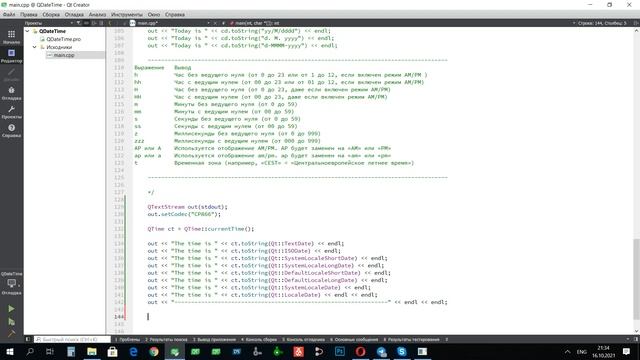640x360 pixels.
Task: Open Task View on the taskbar
Action: point(50,351)
